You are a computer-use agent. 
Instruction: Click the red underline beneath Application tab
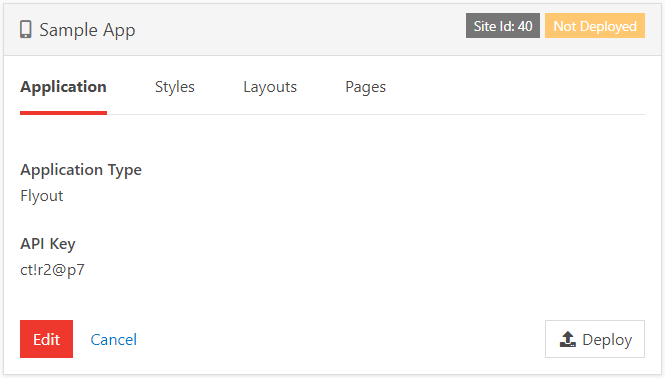coord(63,113)
